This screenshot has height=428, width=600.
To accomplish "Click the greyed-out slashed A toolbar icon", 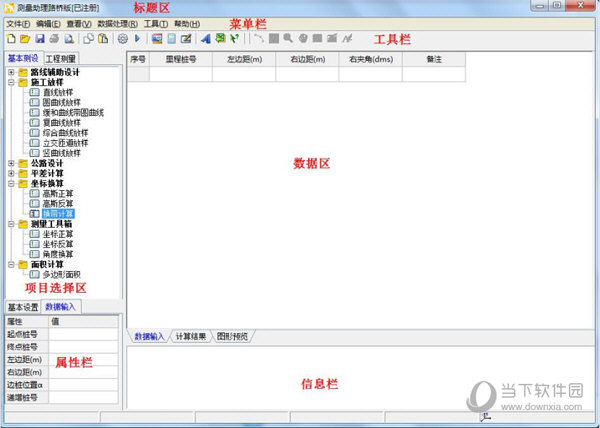I will click(347, 38).
